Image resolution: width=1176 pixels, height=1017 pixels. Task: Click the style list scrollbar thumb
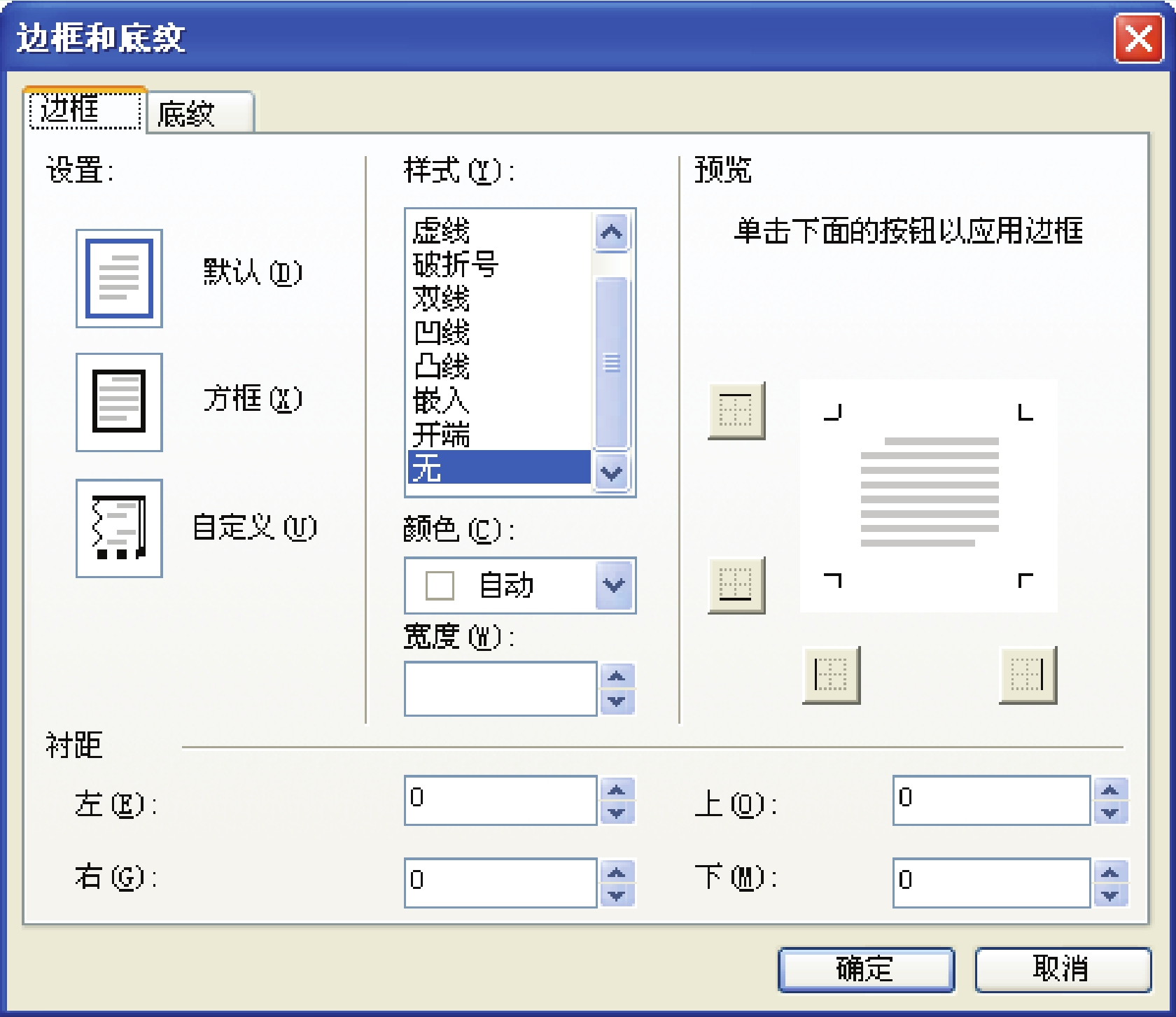(612, 363)
